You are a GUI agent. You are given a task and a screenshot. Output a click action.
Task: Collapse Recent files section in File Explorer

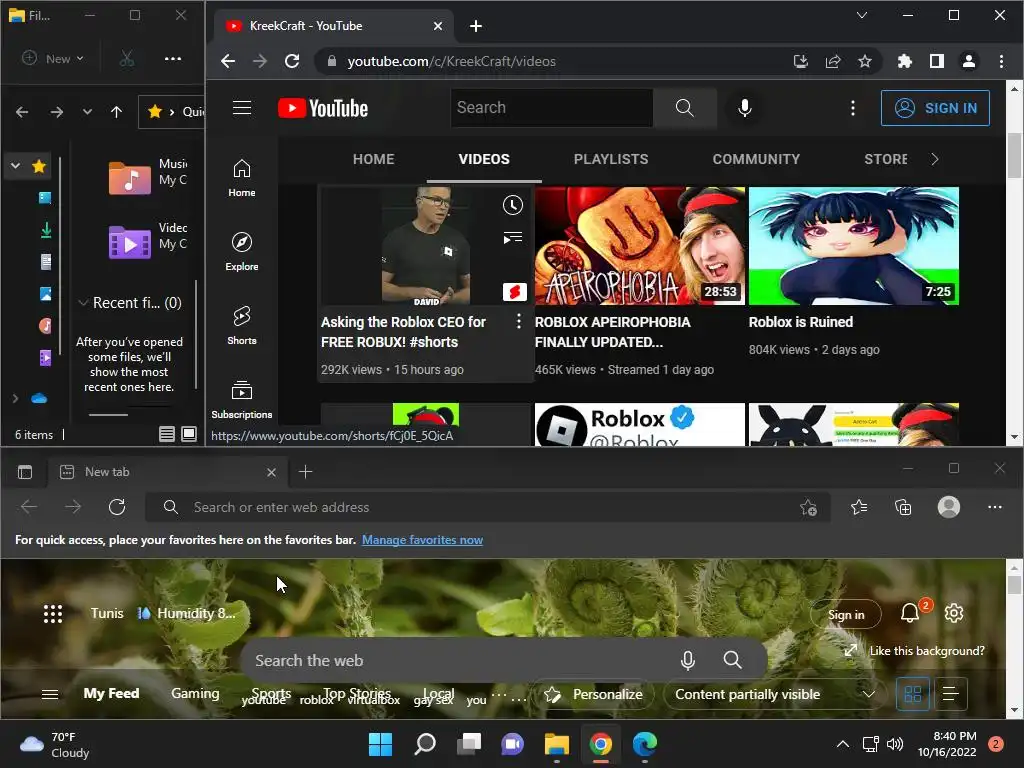pos(83,302)
